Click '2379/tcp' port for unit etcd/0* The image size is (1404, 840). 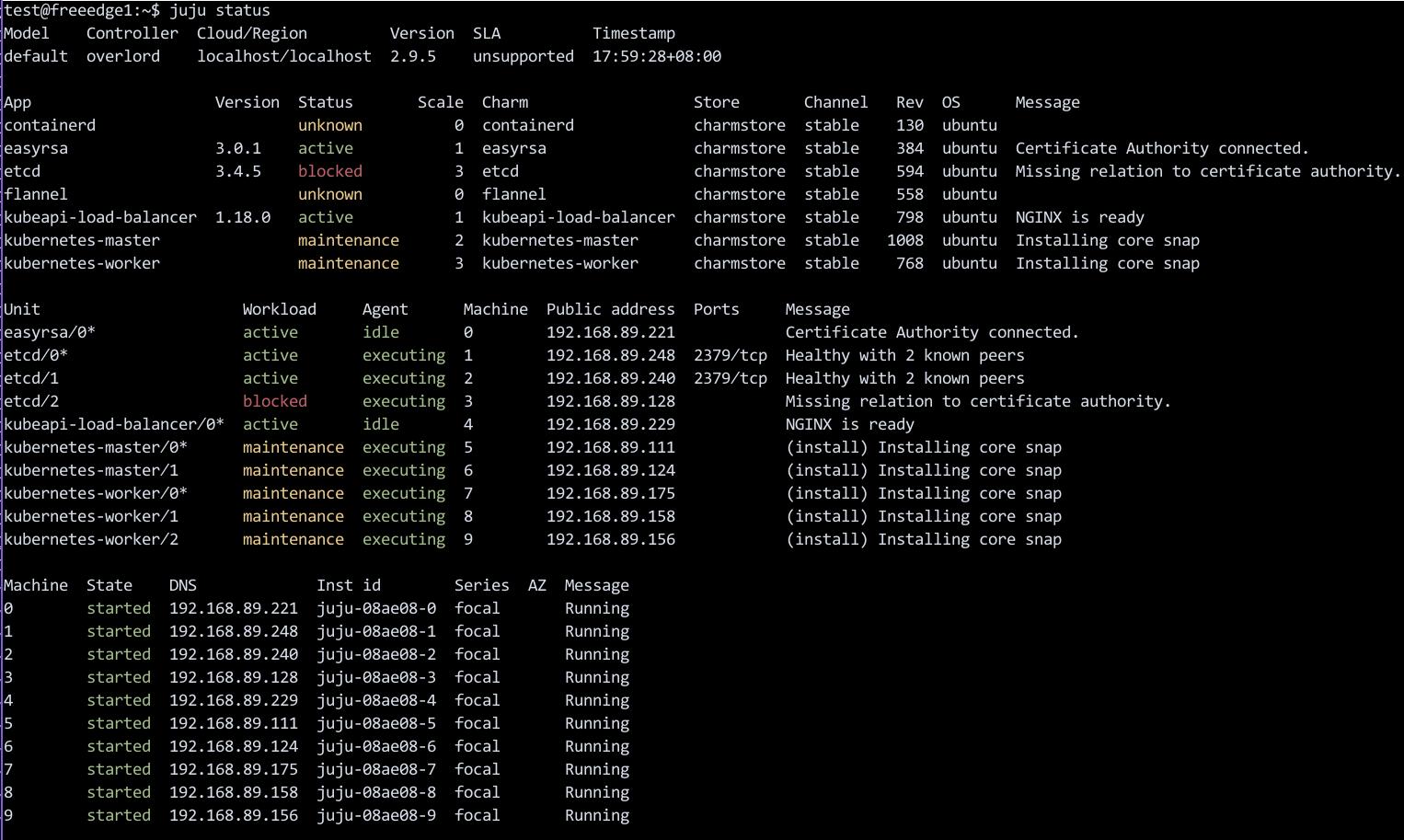731,355
